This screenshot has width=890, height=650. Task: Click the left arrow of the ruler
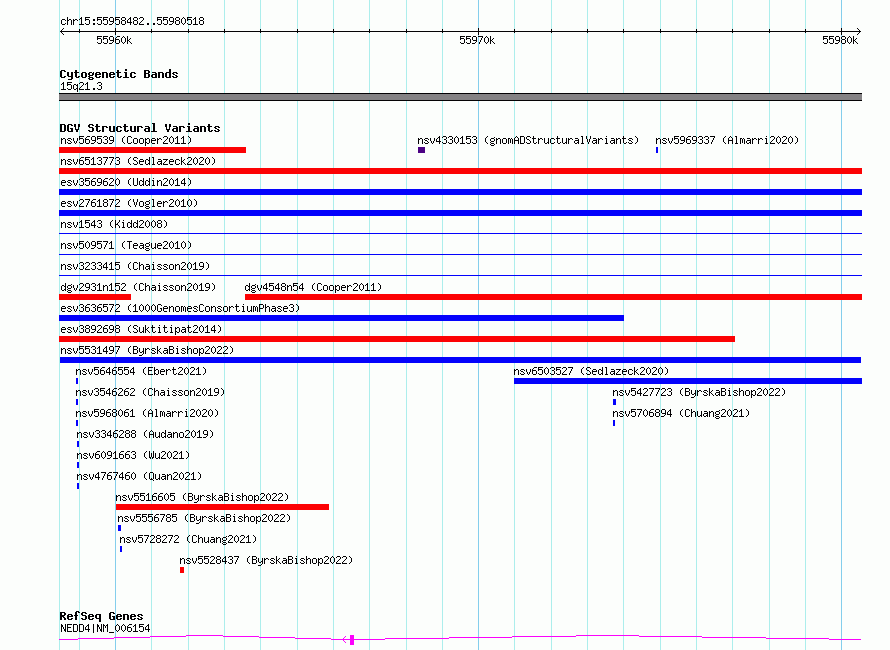[x=62, y=31]
